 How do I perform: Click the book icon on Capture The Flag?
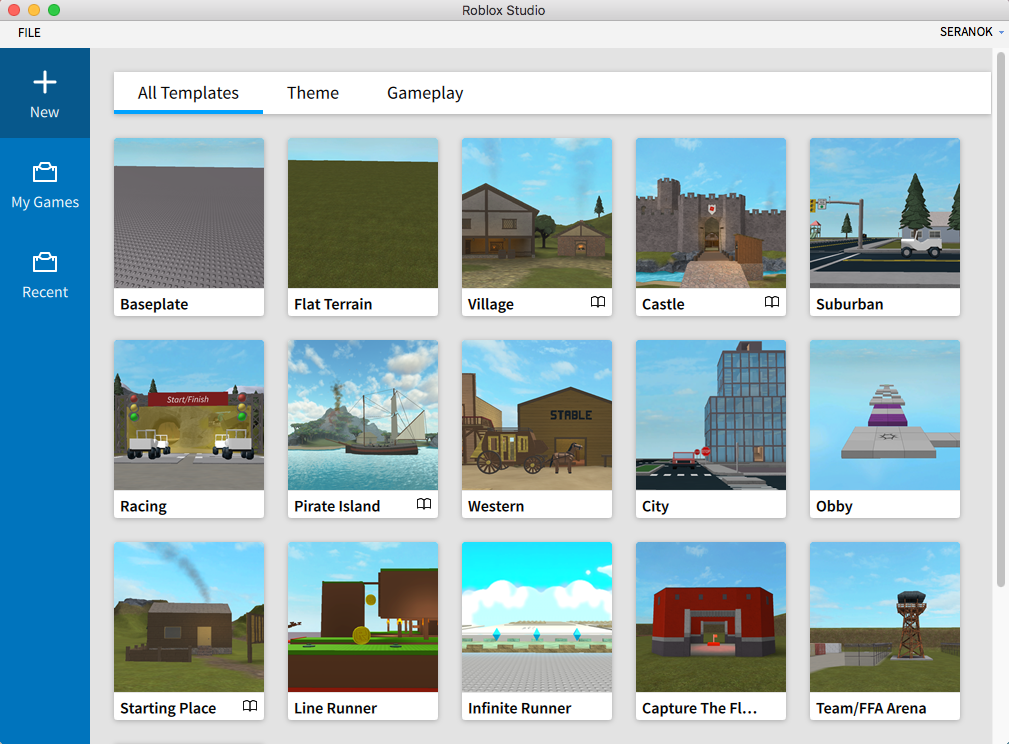(x=772, y=707)
